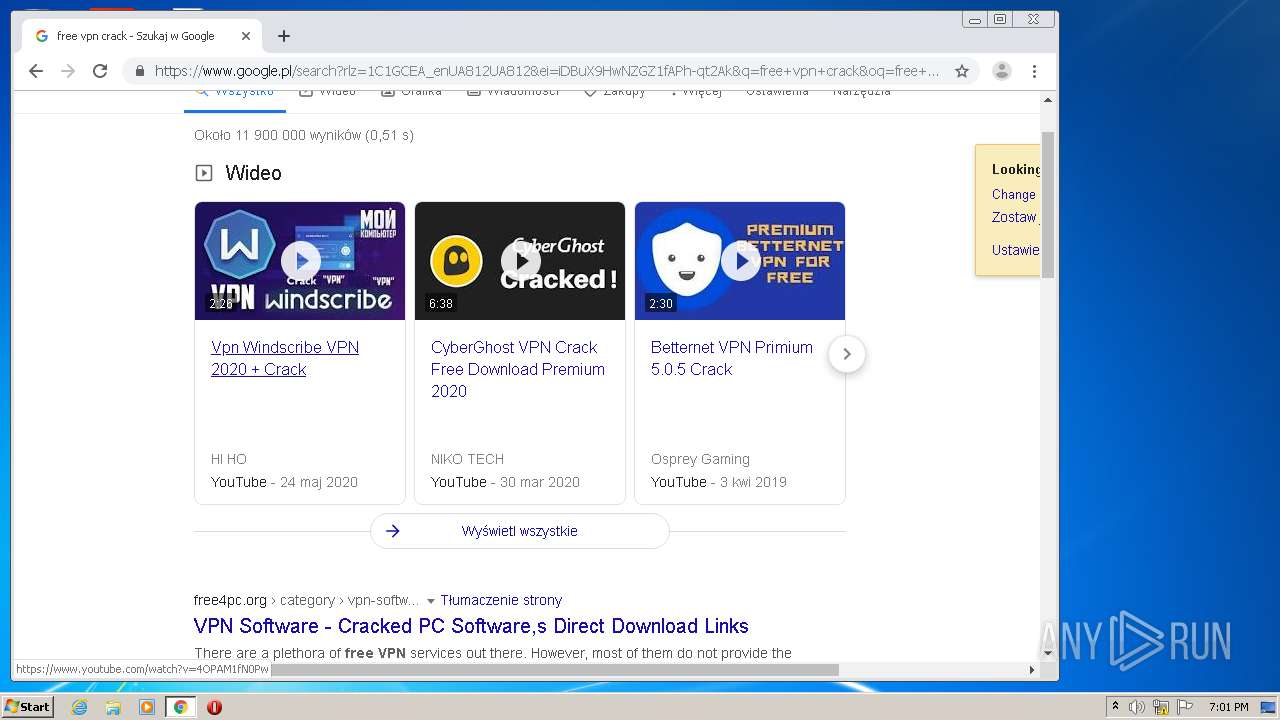Click the vertical scrollbar thumb
Viewport: 1280px width, 720px height.
1048,205
